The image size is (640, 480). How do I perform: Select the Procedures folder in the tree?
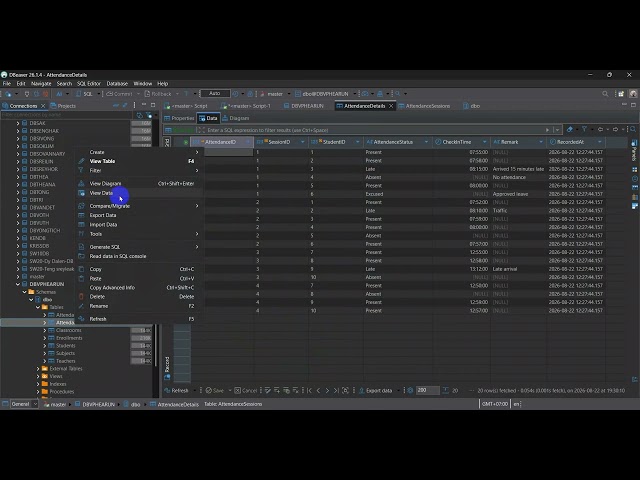point(62,392)
